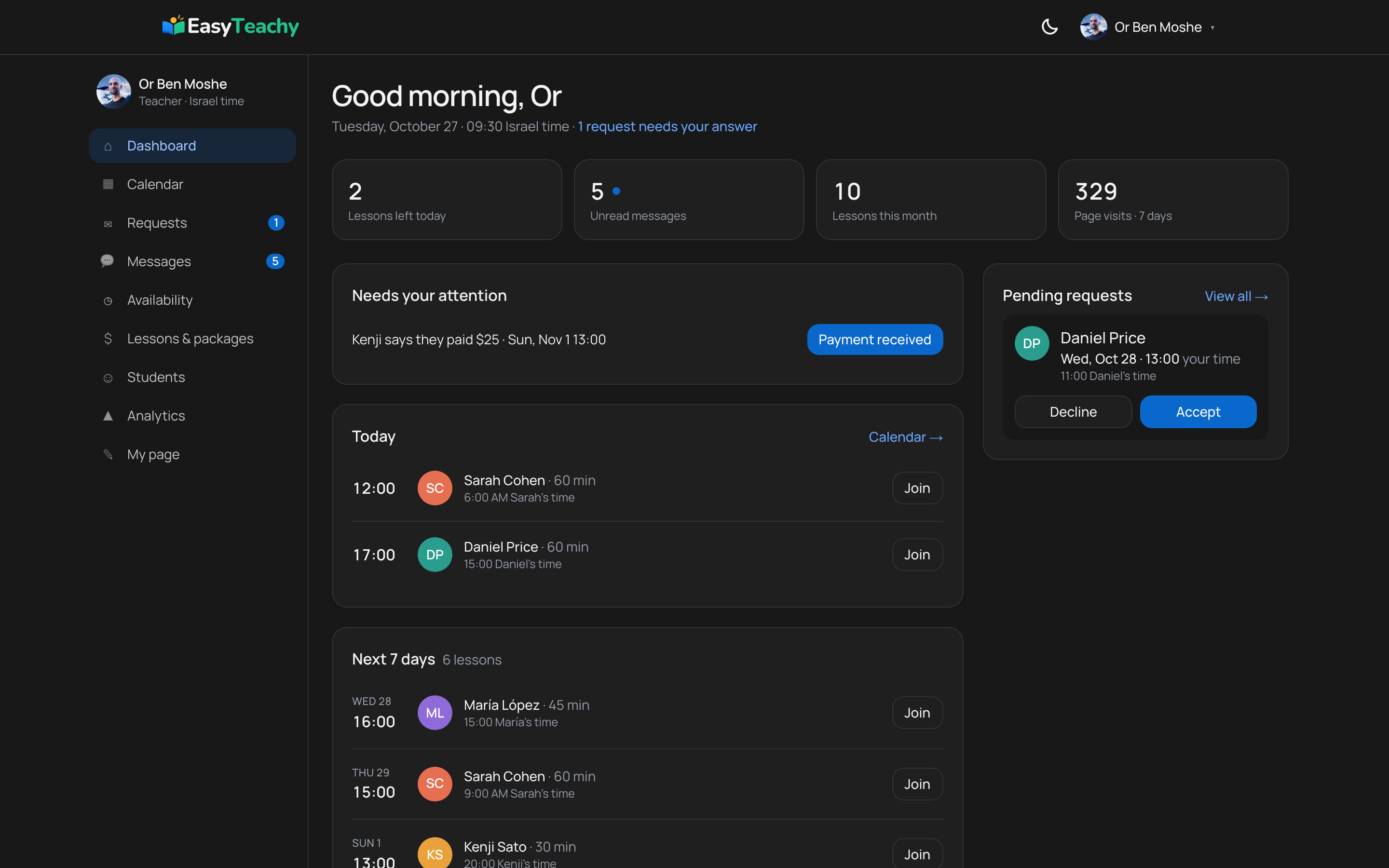Click Daniel Price's DP avatar in Pending requests

coord(1032,343)
